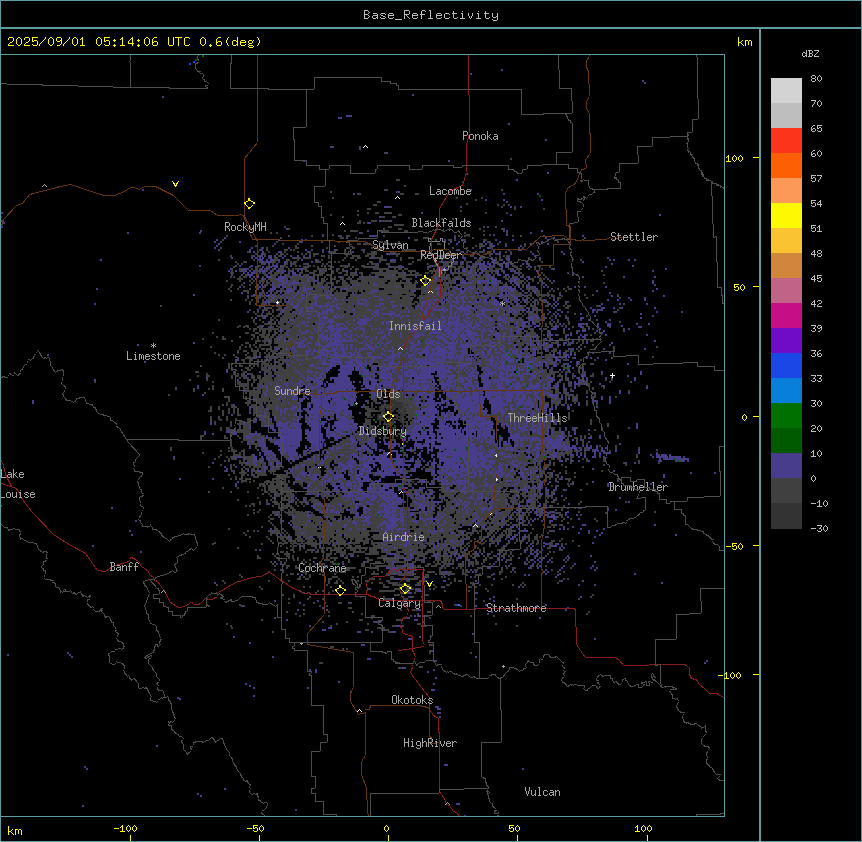Click the bright yellow legend swatch
This screenshot has height=842, width=862.
coord(786,215)
